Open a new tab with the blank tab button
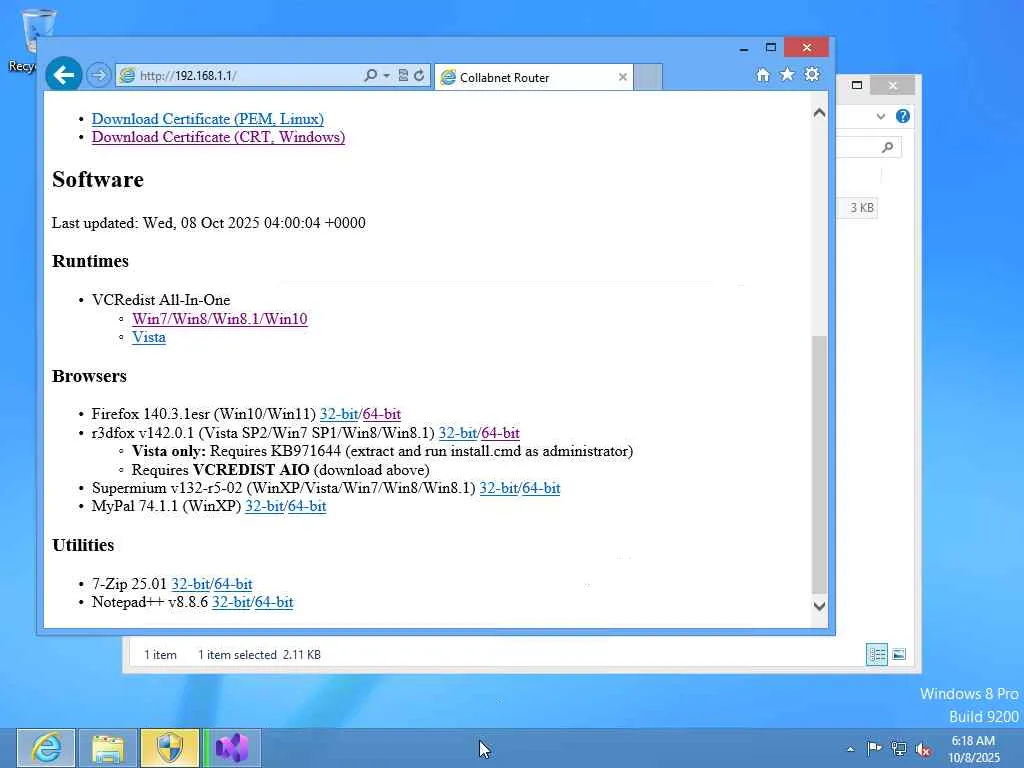The width and height of the screenshot is (1024, 768). pyautogui.click(x=648, y=77)
